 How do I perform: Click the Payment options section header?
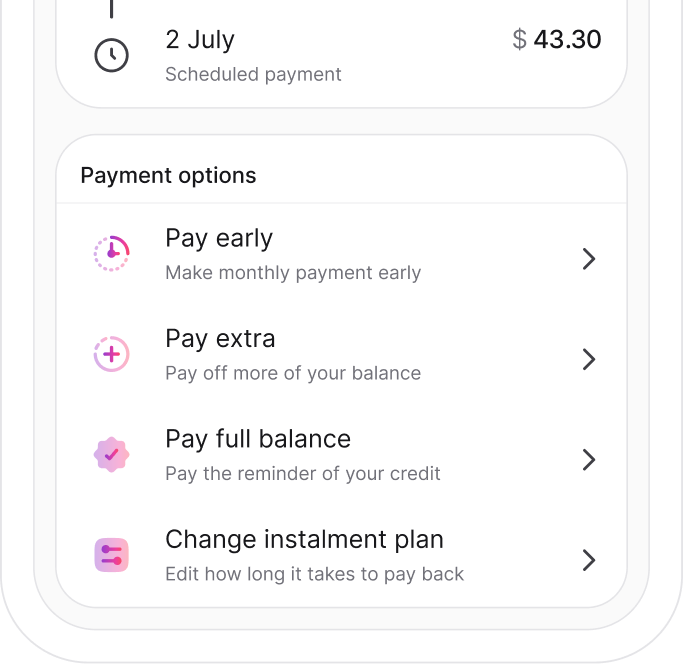168,176
